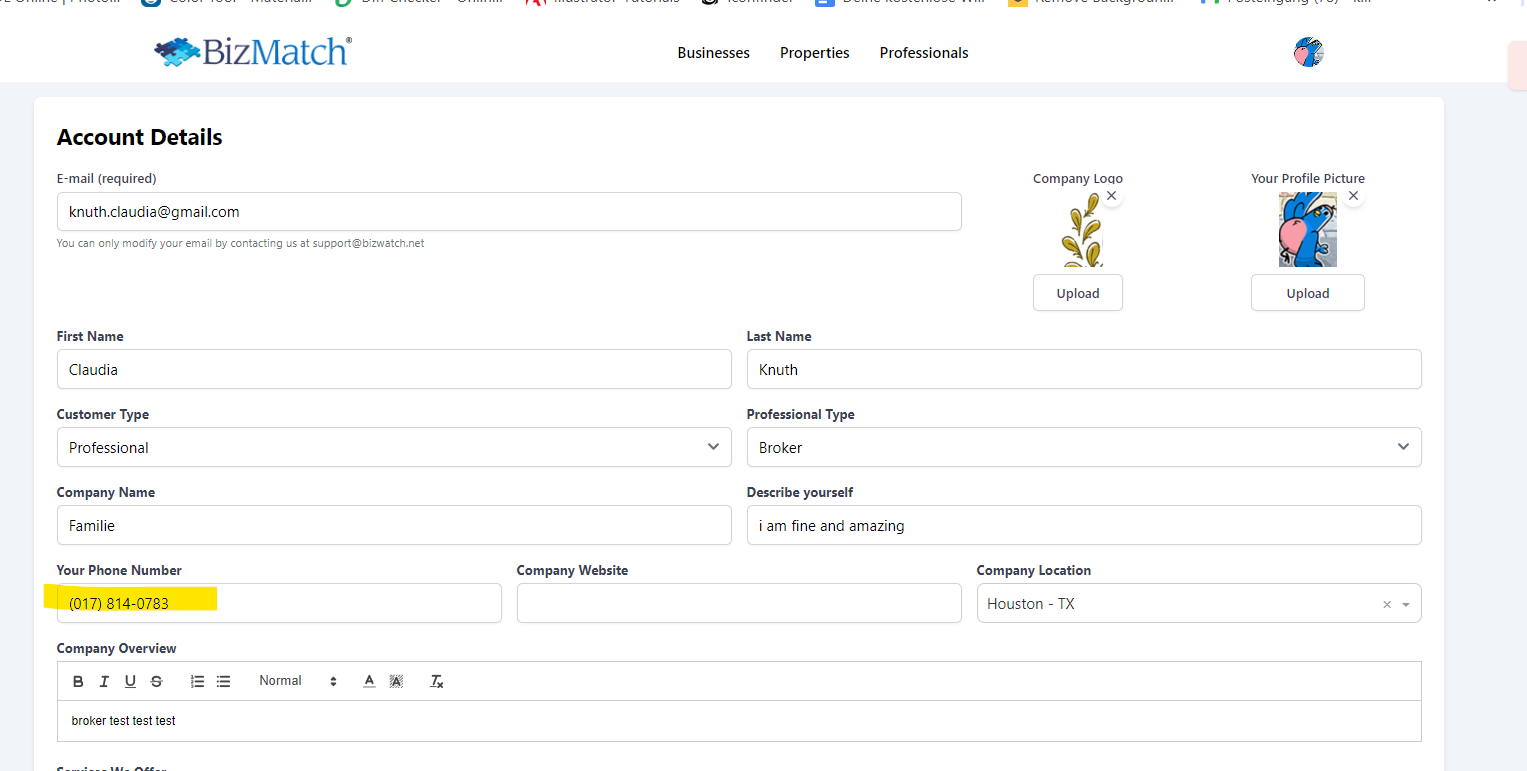
Task: Enable strikethrough in the overview editor
Action: click(156, 681)
